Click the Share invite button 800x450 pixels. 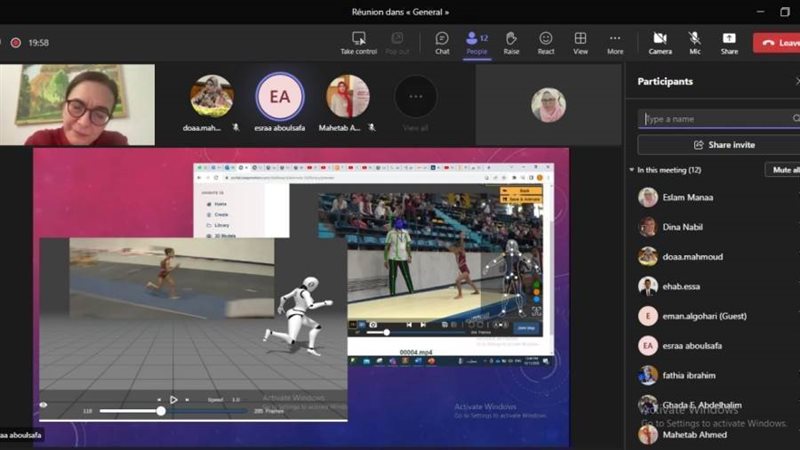pyautogui.click(x=719, y=145)
